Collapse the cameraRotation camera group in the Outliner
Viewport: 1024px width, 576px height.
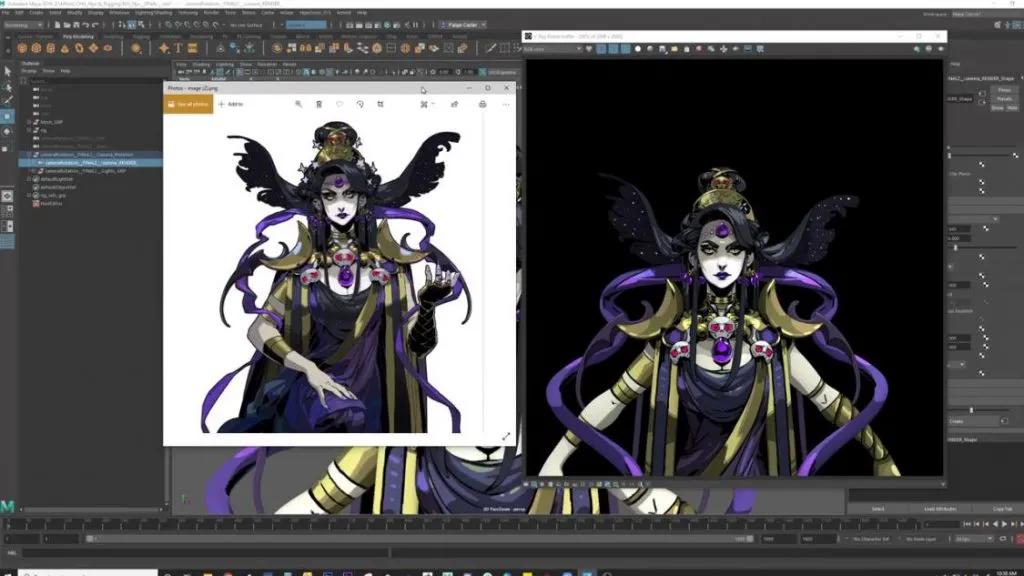tap(27, 153)
